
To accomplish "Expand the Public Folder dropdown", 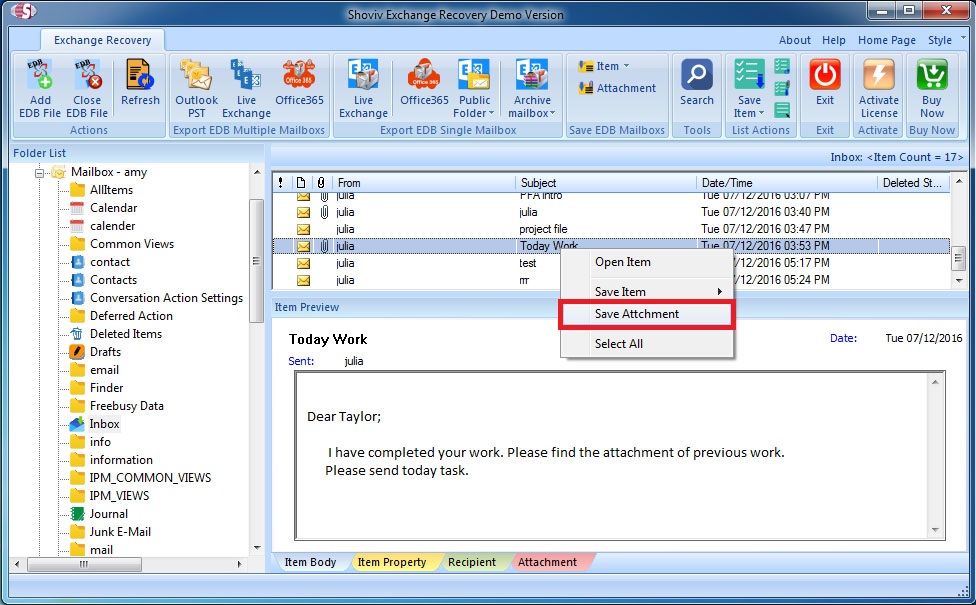I will pos(475,113).
